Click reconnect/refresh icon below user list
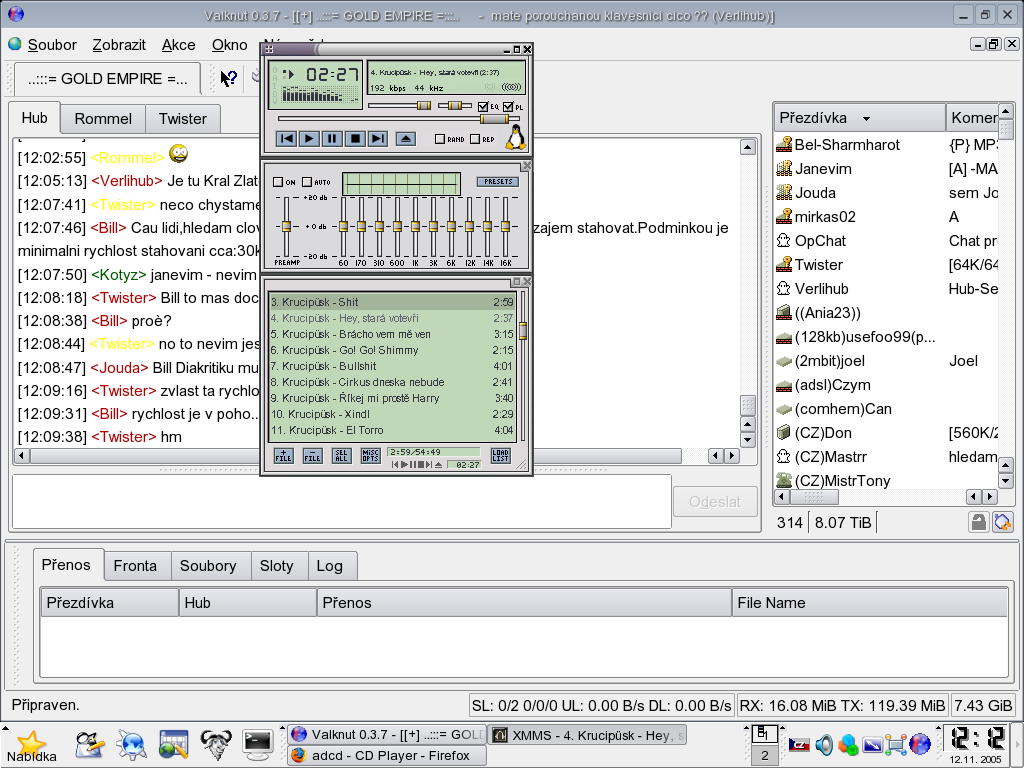The width and height of the screenshot is (1024, 768). [1002, 522]
